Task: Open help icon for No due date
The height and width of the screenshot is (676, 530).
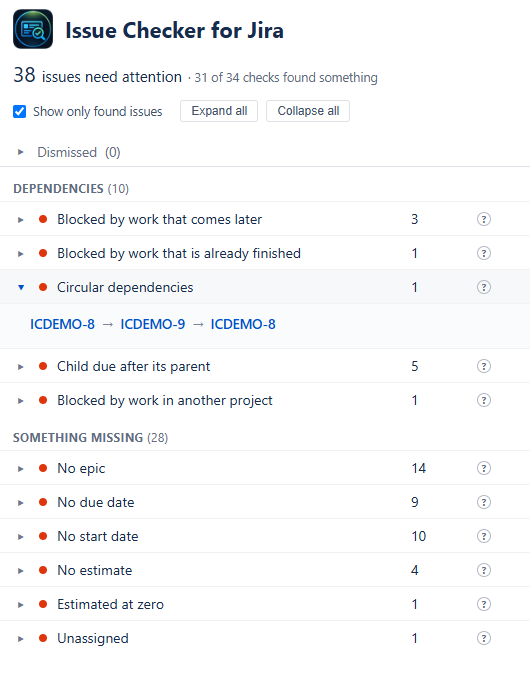Action: click(483, 503)
